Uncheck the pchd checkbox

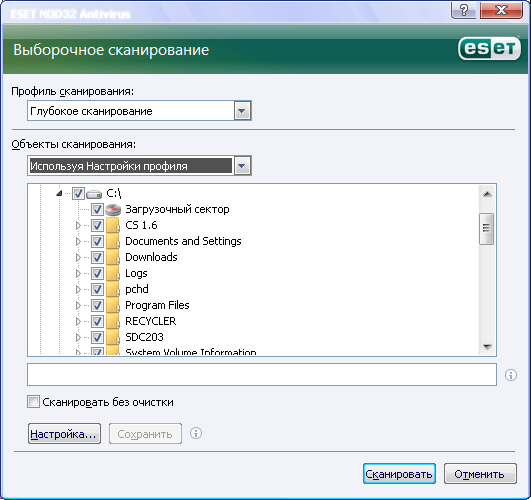tap(97, 289)
